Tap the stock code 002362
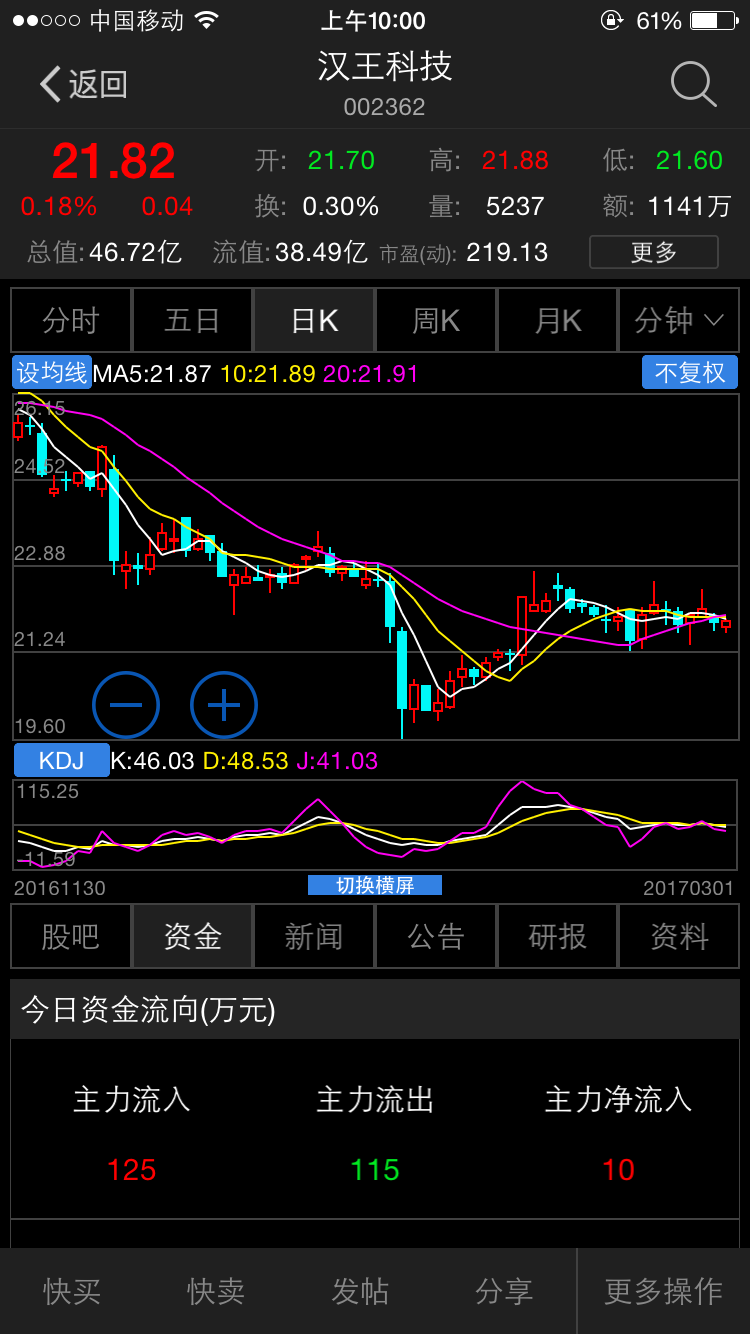Image resolution: width=750 pixels, height=1334 pixels. point(385,107)
